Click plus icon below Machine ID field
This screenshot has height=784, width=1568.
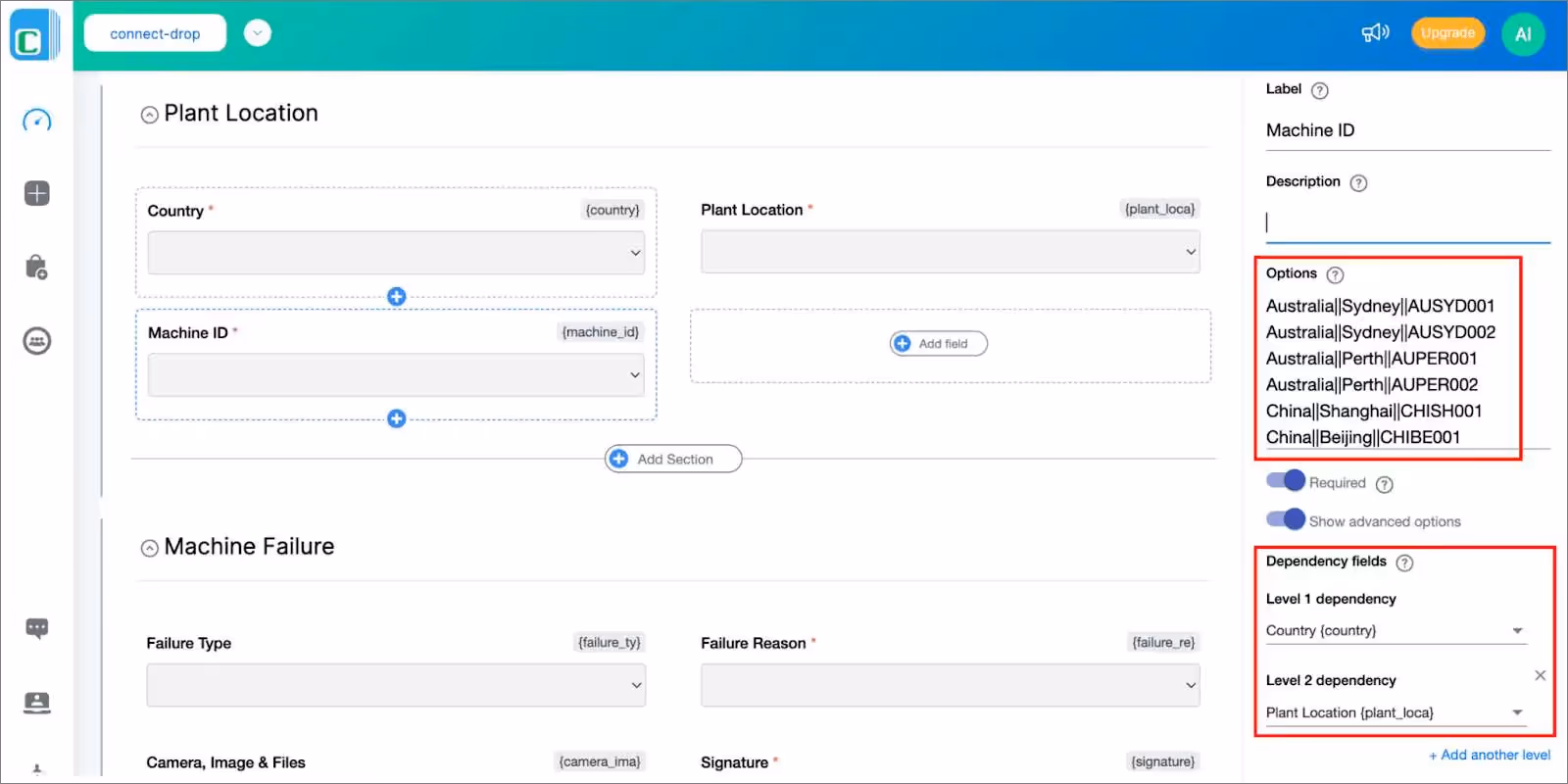tap(396, 418)
